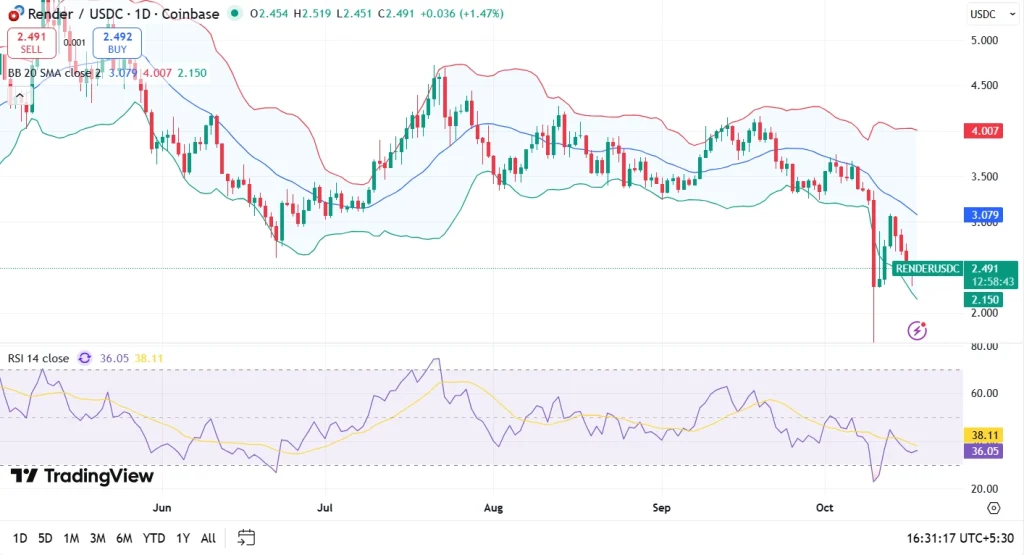
Task: Switch to the YTD time range
Action: [154, 538]
